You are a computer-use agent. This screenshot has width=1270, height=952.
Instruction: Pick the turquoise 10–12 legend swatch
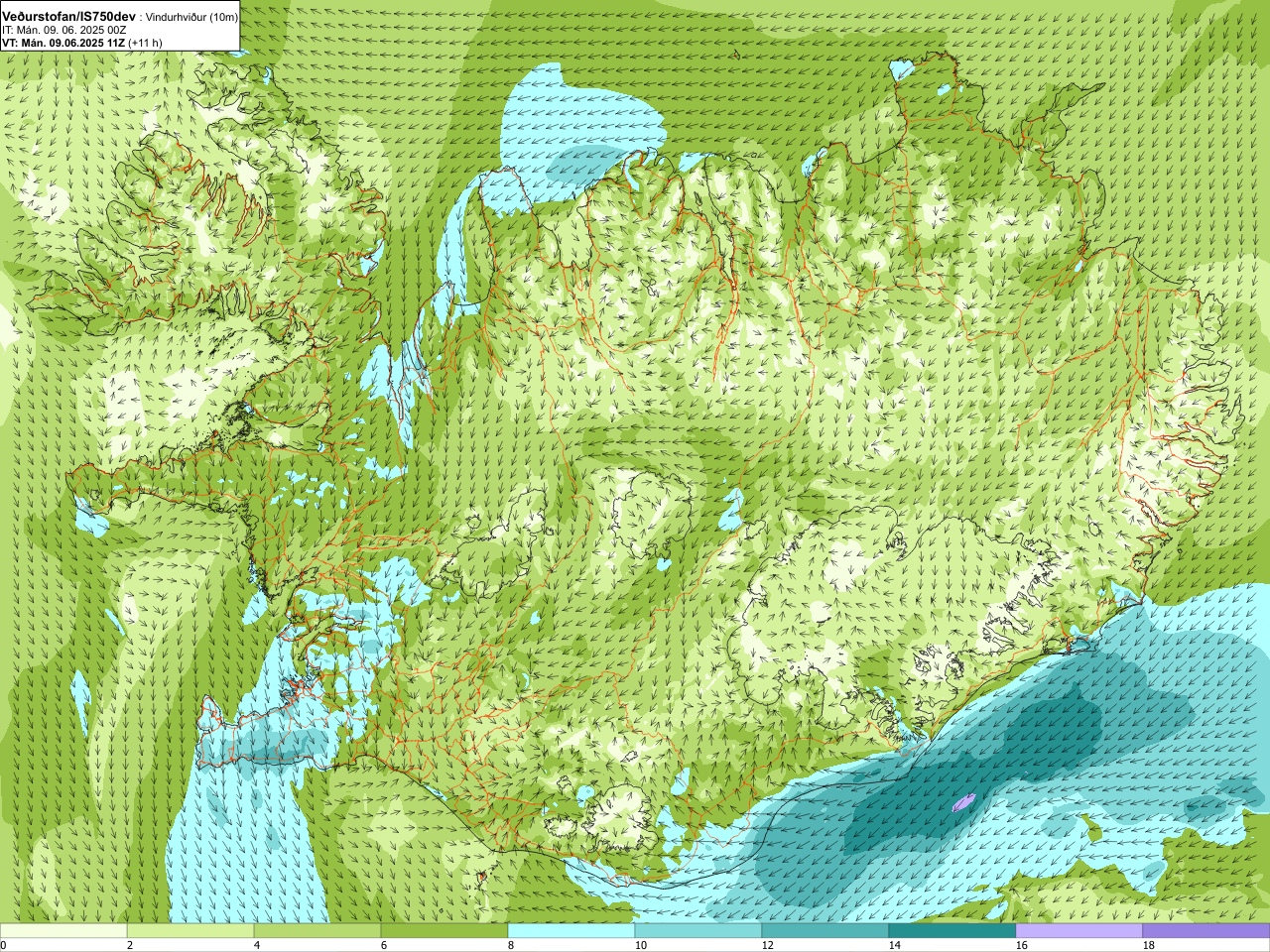tap(698, 931)
